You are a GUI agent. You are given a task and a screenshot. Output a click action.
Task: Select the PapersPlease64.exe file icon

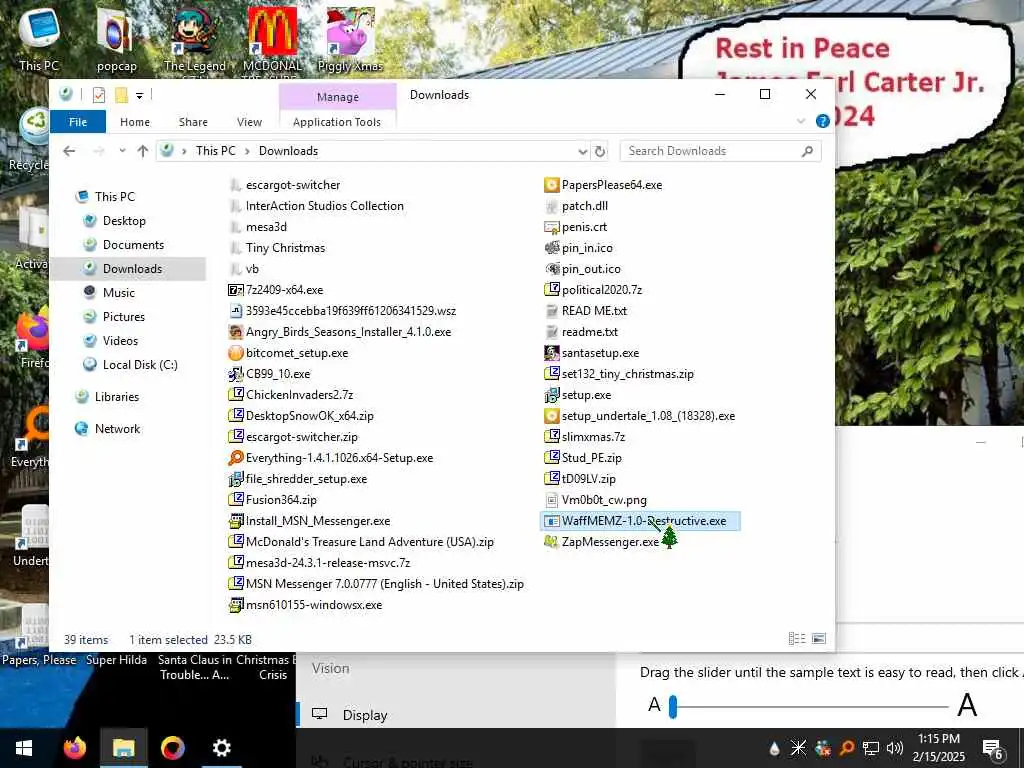(552, 185)
